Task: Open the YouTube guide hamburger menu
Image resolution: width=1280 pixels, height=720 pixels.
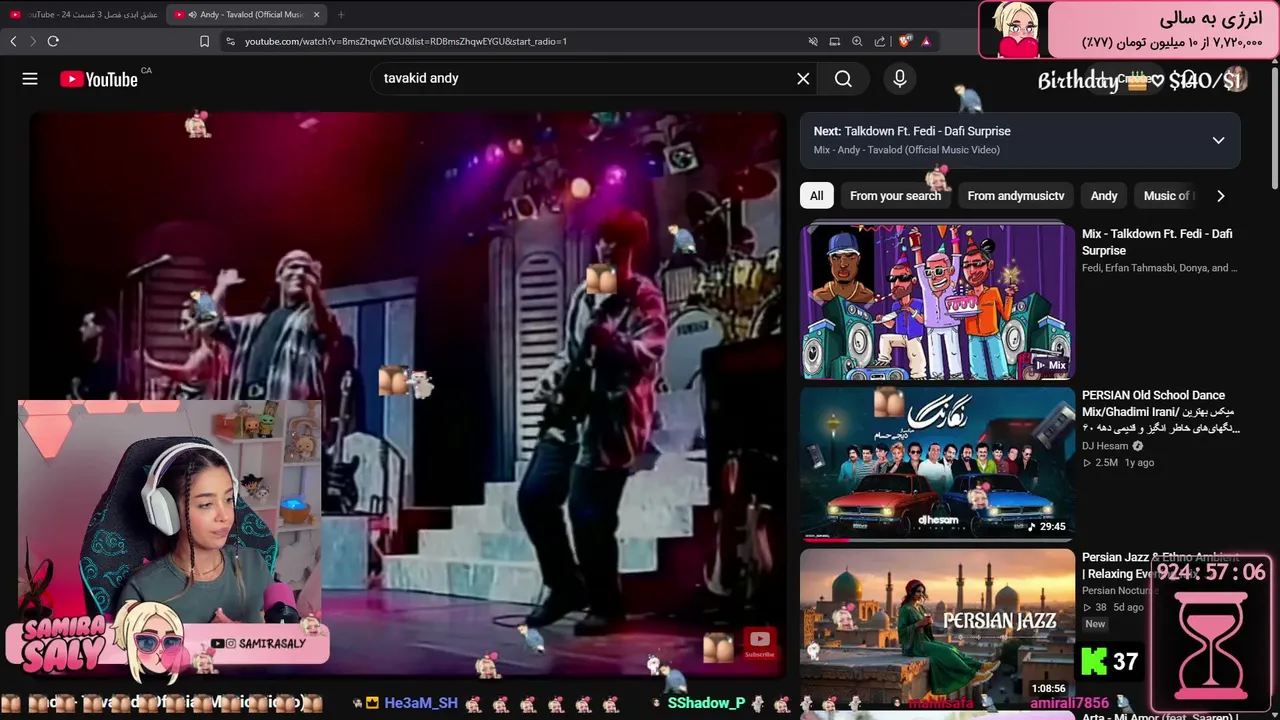Action: coord(30,79)
